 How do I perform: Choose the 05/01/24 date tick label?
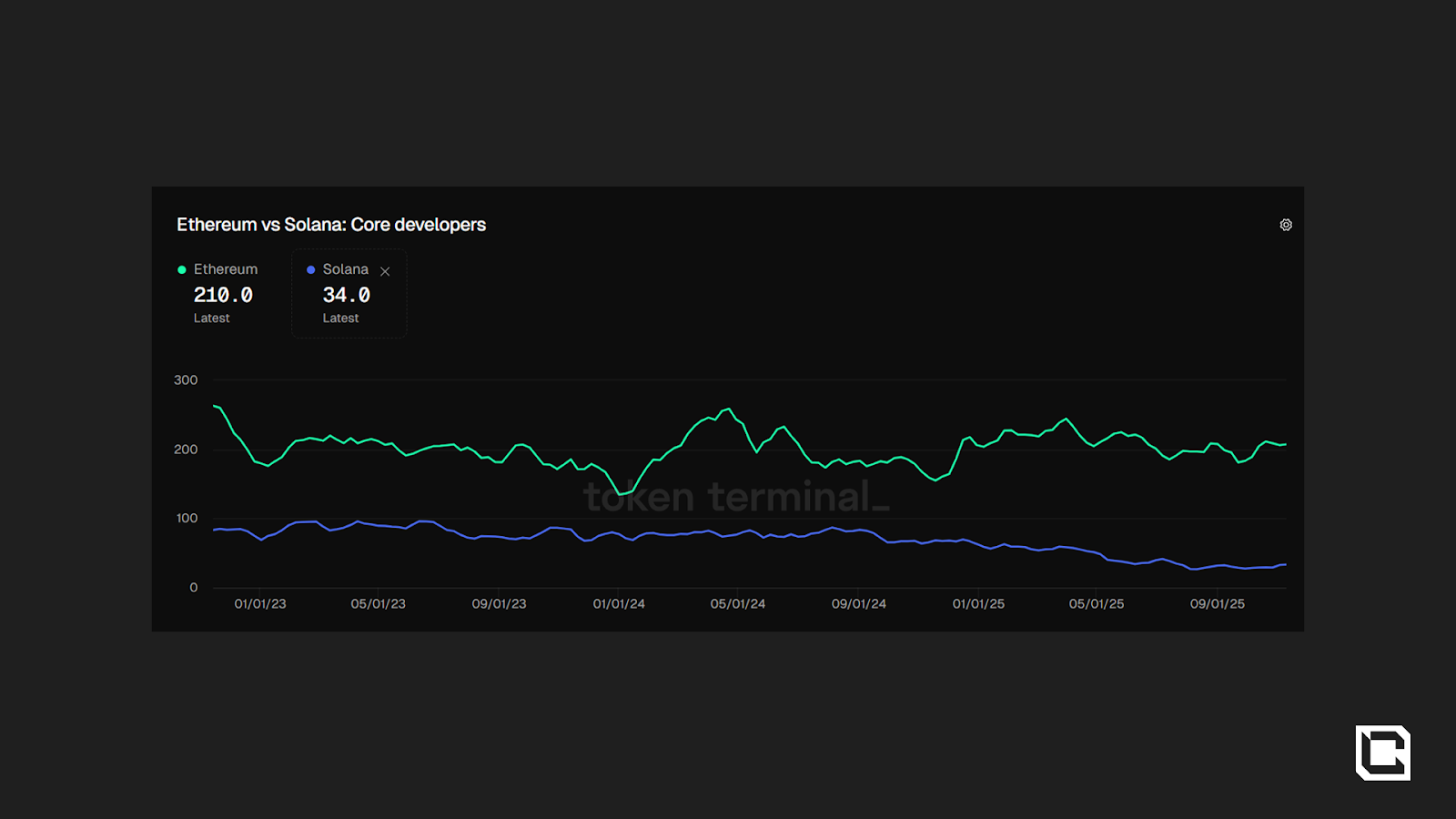738,604
